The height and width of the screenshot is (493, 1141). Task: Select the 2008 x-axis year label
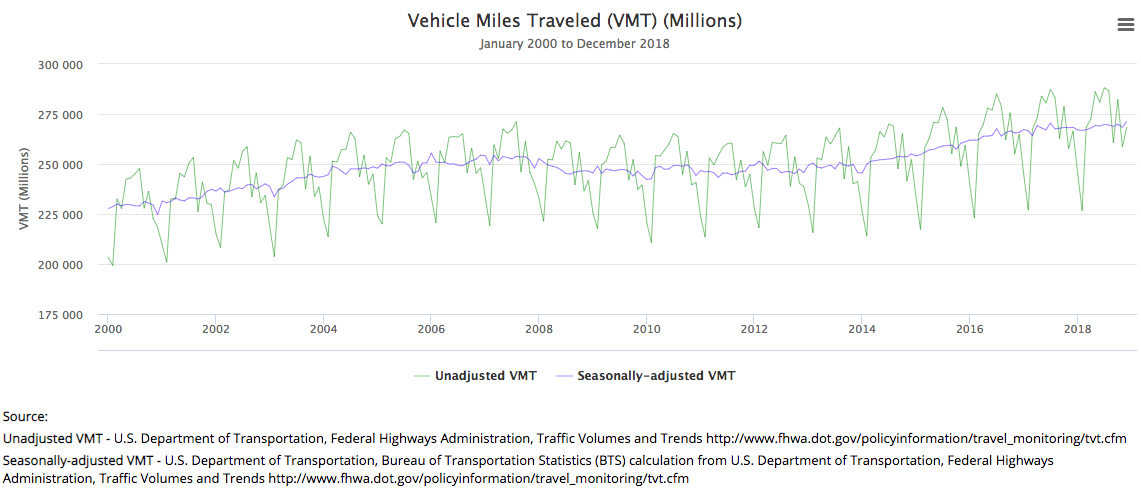point(539,329)
